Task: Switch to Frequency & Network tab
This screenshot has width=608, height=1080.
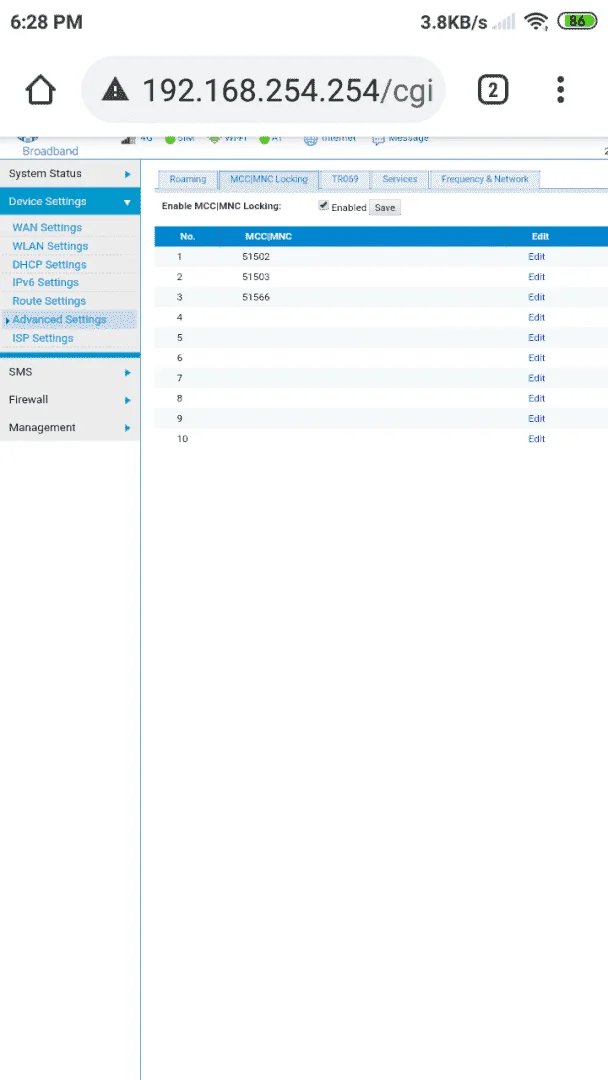Action: 485,179
